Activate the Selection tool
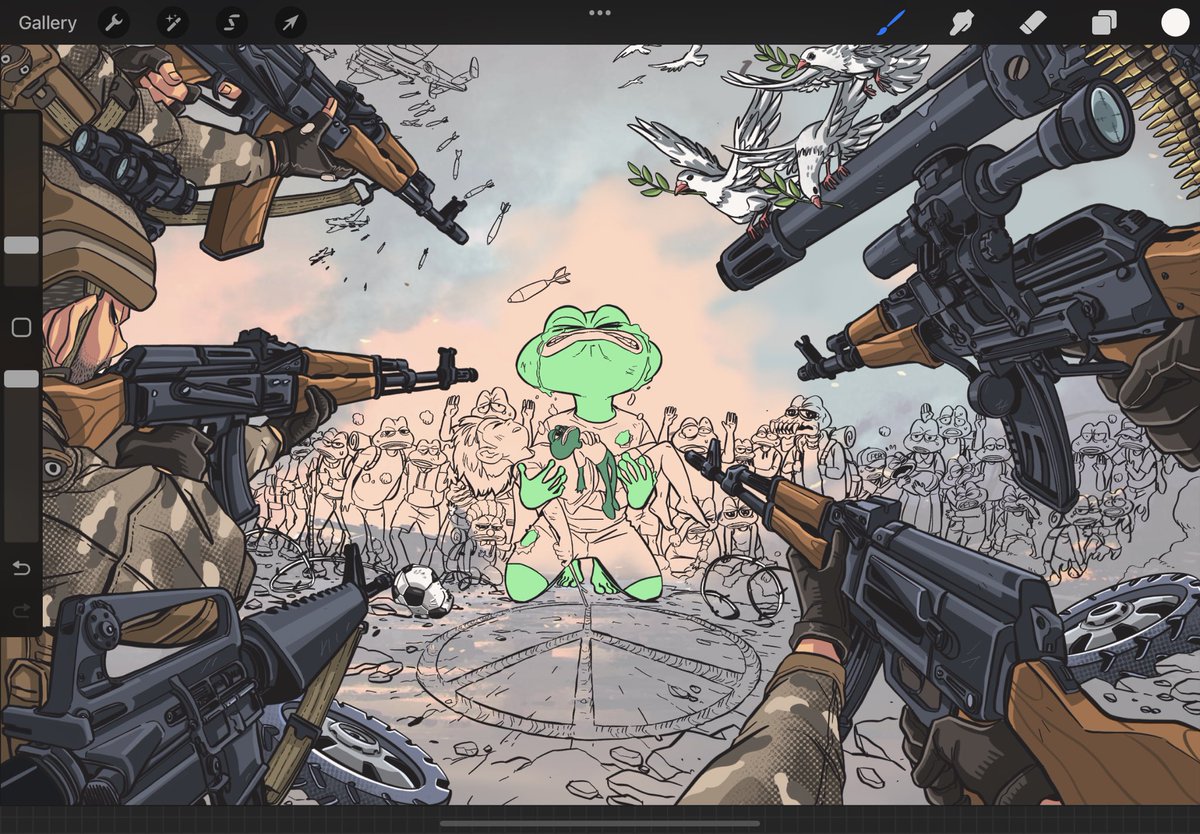Viewport: 1200px width, 834px height. click(232, 22)
